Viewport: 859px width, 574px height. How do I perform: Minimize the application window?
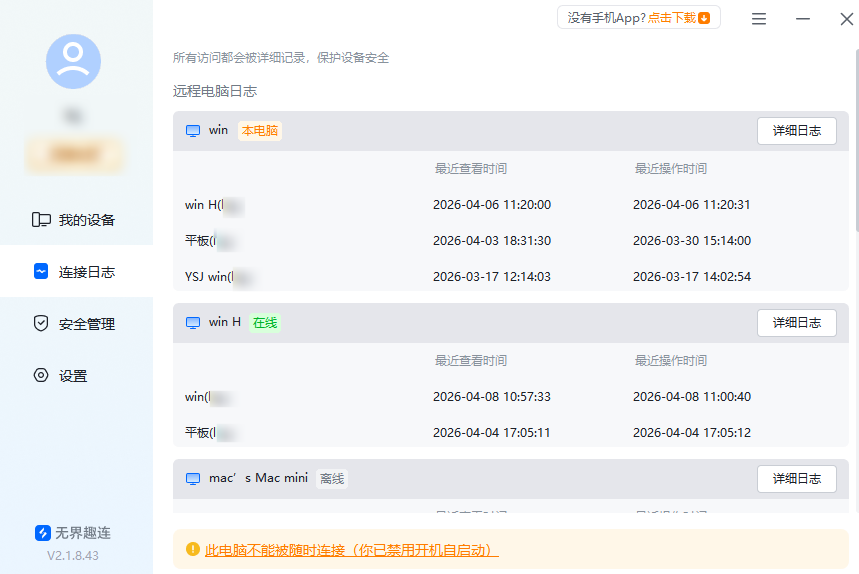pos(803,19)
